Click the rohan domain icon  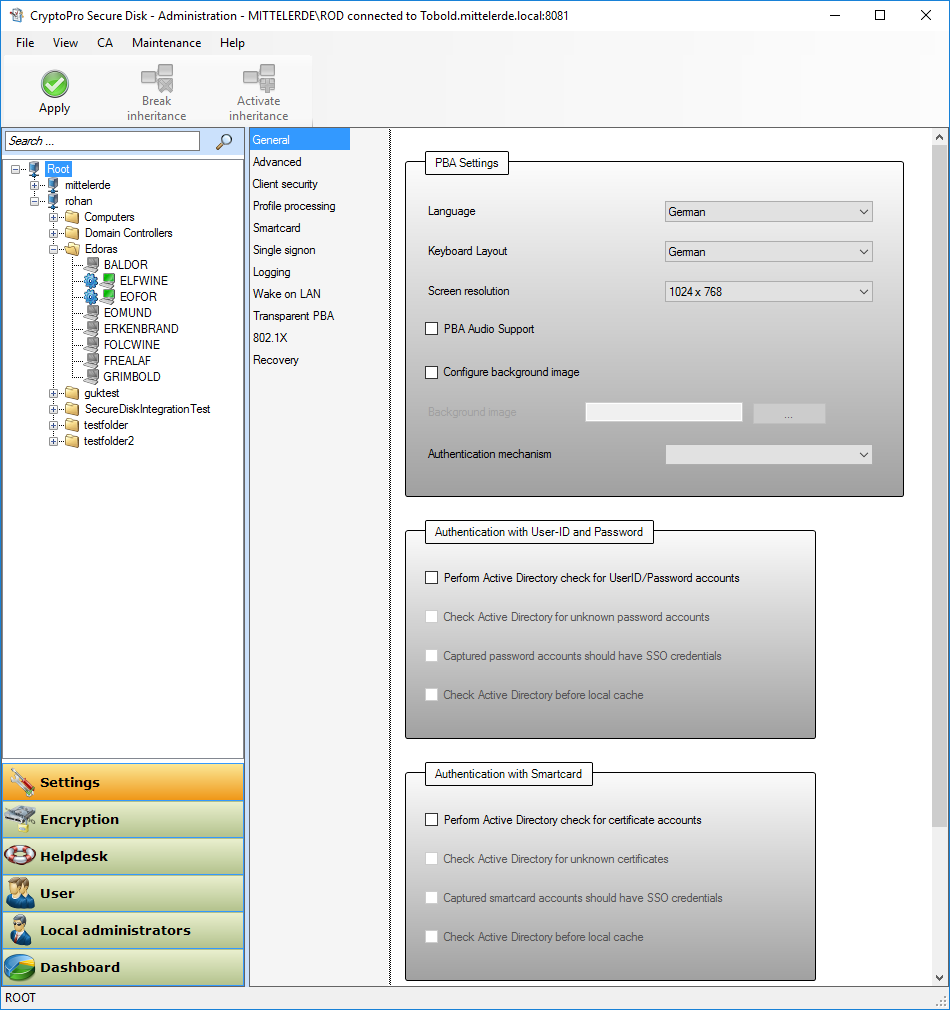53,201
